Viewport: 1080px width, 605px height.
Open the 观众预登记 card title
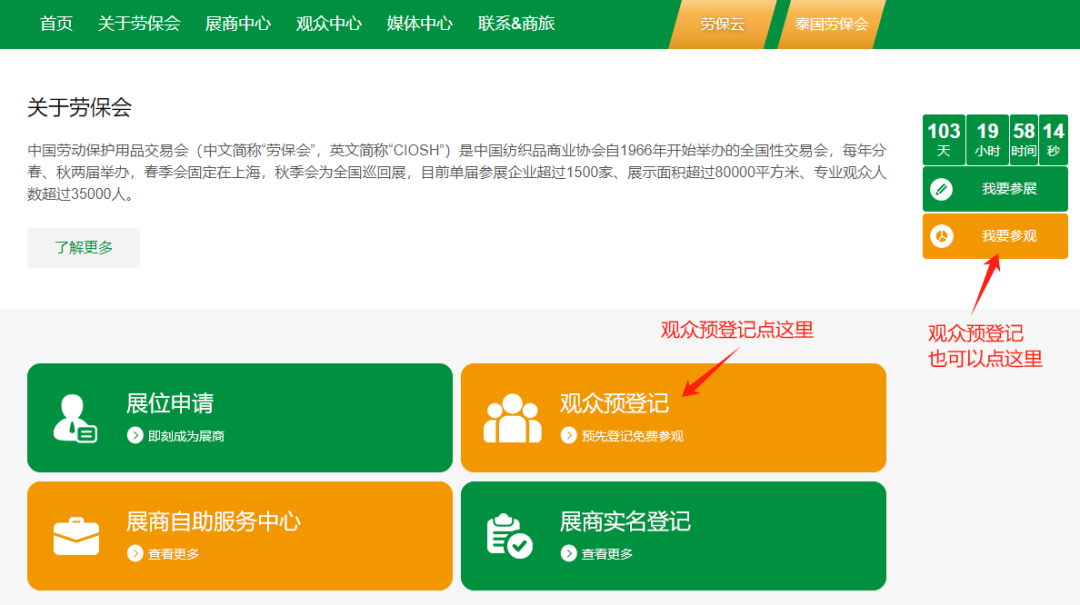[x=614, y=403]
